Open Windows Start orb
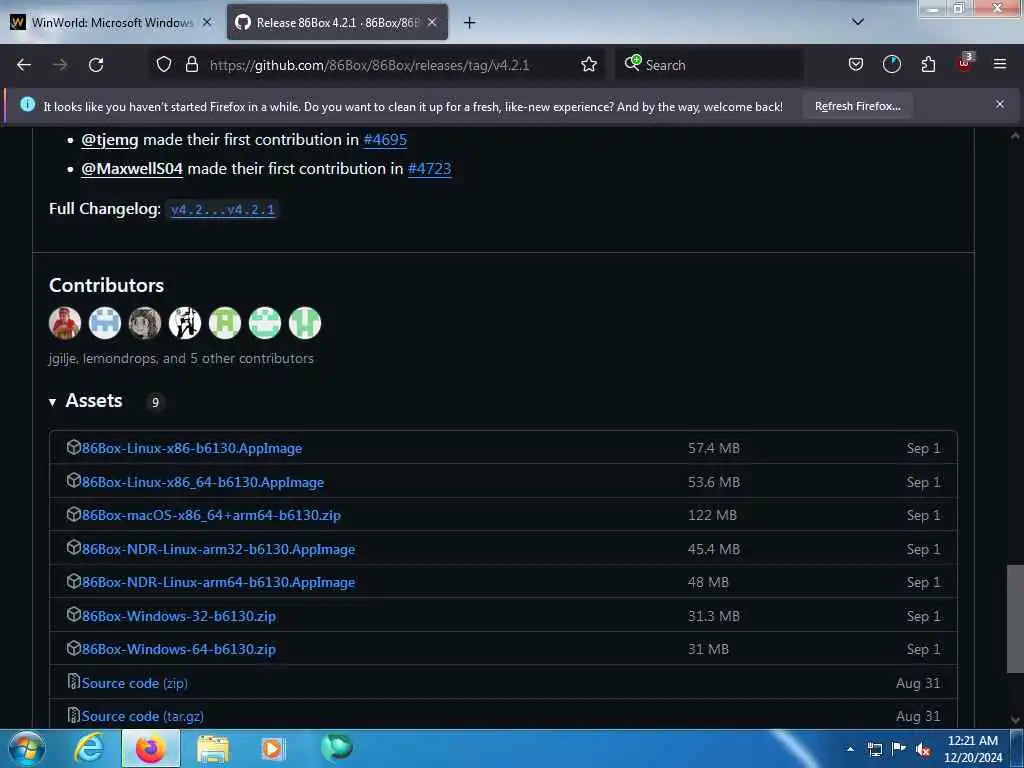 point(27,748)
